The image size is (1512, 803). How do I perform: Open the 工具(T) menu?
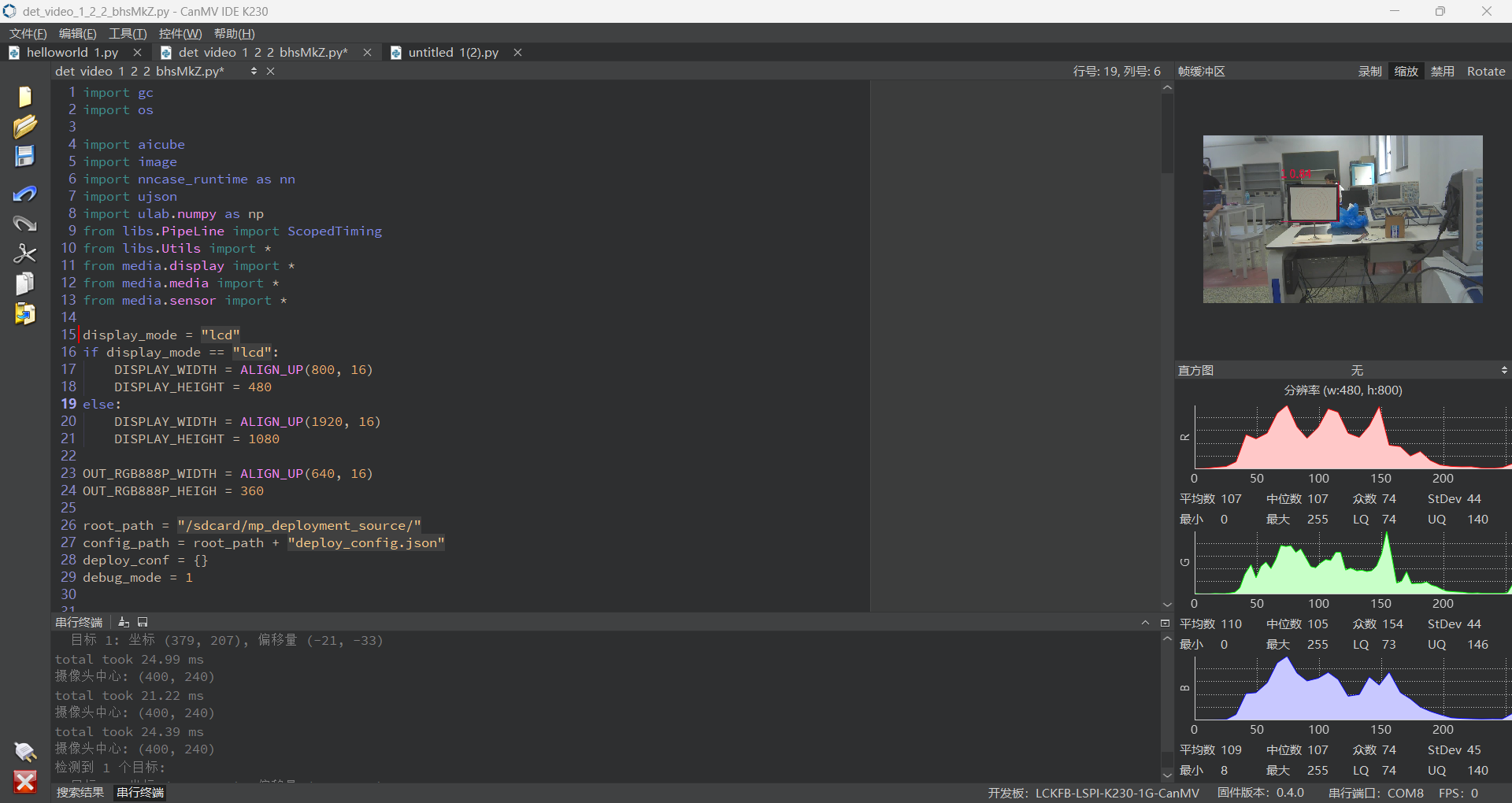[128, 33]
